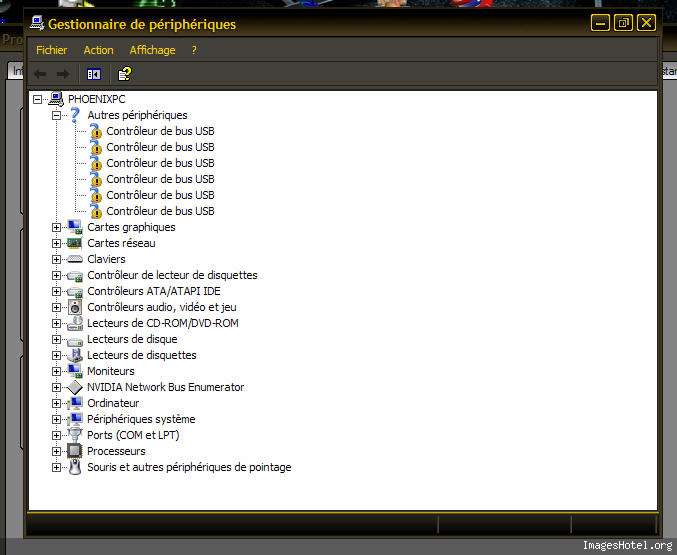Screen dimensions: 677x555
Task: Select the Périphériques système icon
Action: point(75,419)
